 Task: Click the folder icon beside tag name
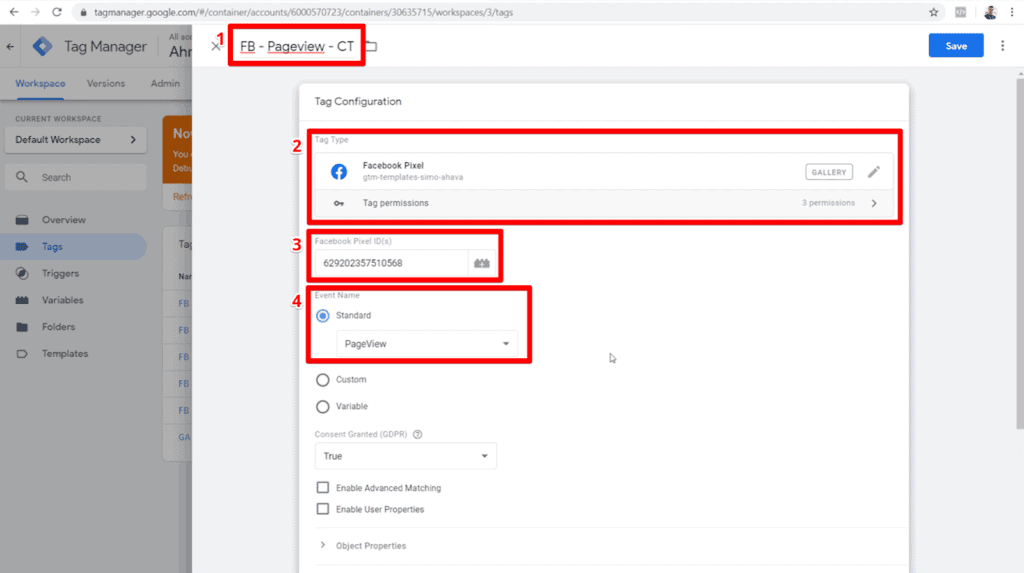tap(371, 46)
